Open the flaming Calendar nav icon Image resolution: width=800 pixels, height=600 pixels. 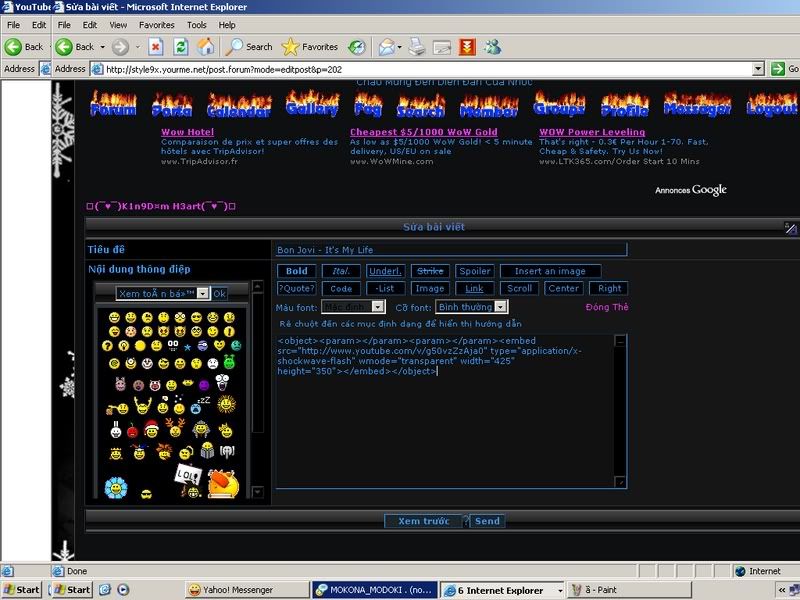click(x=239, y=105)
